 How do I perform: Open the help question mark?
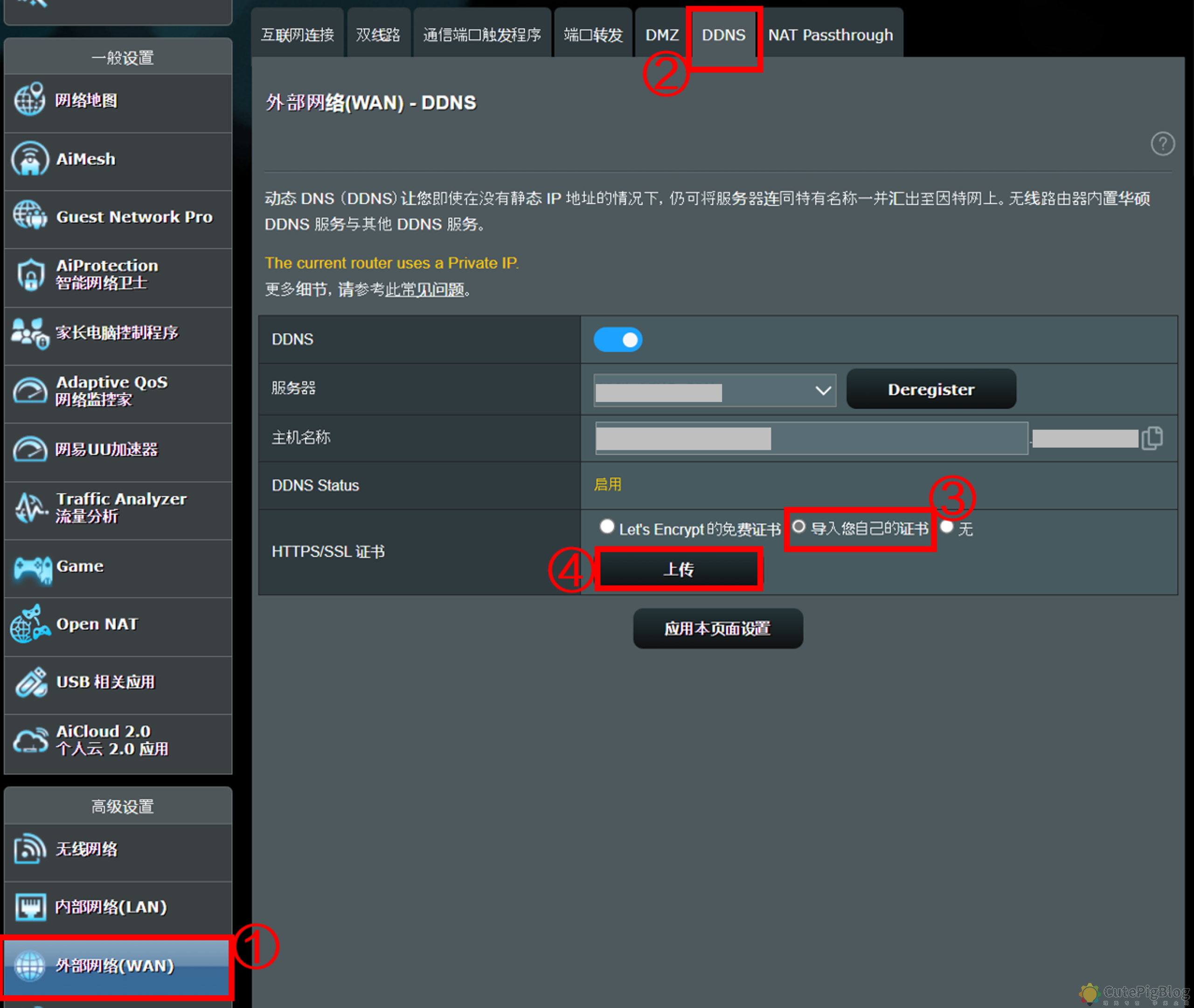pyautogui.click(x=1163, y=144)
